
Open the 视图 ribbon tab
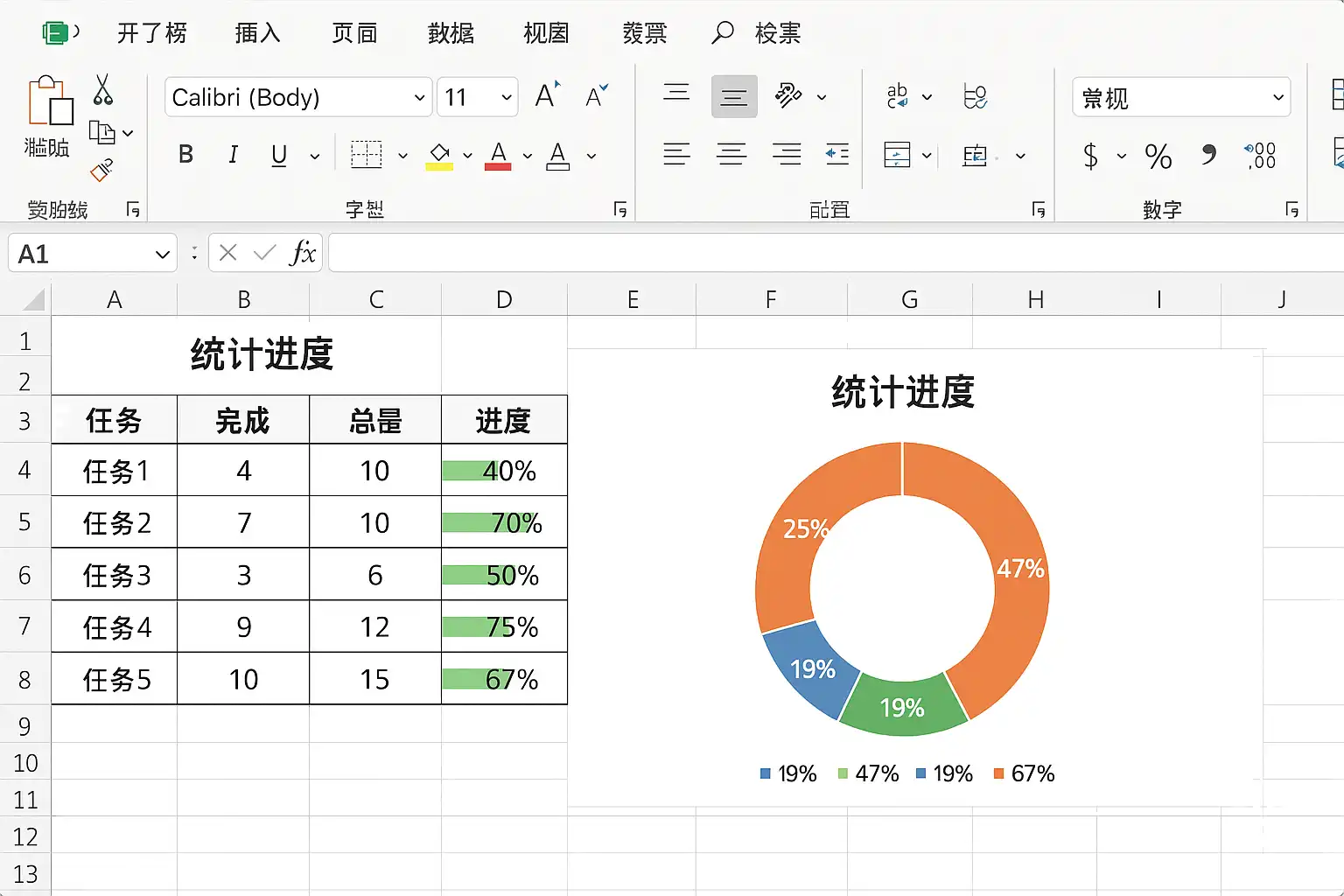tap(546, 33)
